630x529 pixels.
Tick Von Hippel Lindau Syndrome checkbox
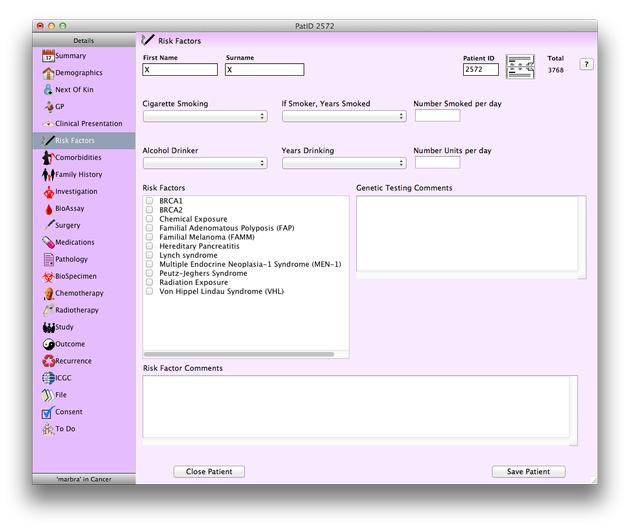(149, 291)
